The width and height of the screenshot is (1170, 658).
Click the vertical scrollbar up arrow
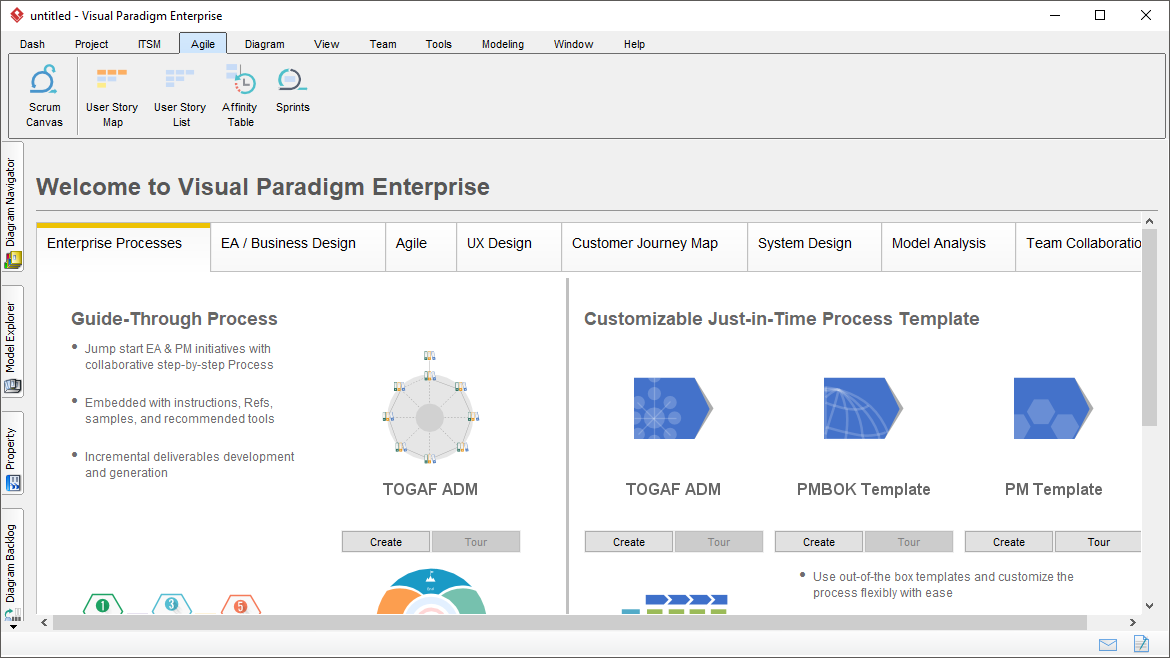pyautogui.click(x=1149, y=222)
